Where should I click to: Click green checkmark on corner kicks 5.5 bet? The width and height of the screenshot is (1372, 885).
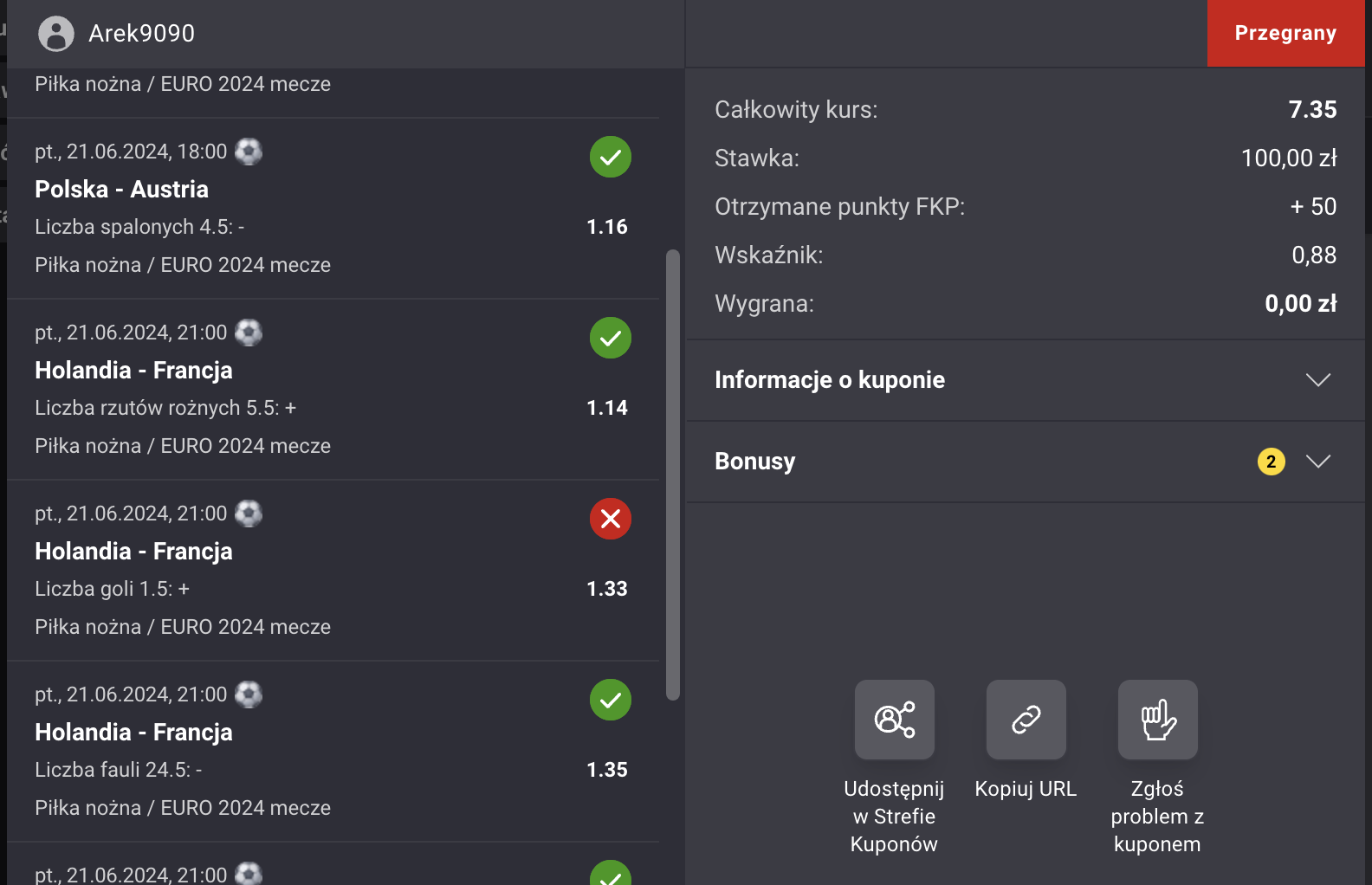pyautogui.click(x=610, y=338)
